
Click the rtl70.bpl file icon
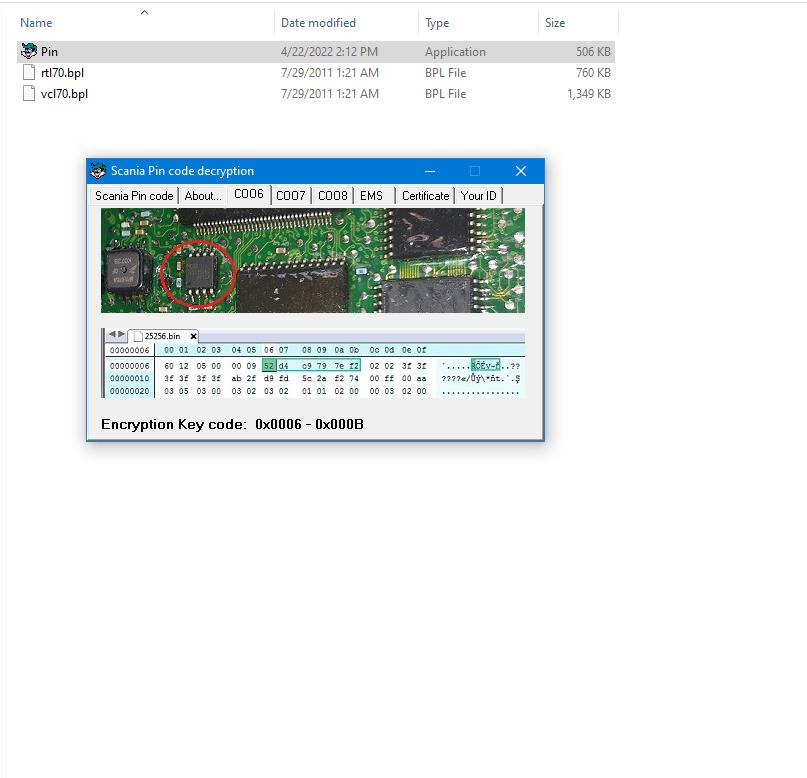[x=29, y=73]
